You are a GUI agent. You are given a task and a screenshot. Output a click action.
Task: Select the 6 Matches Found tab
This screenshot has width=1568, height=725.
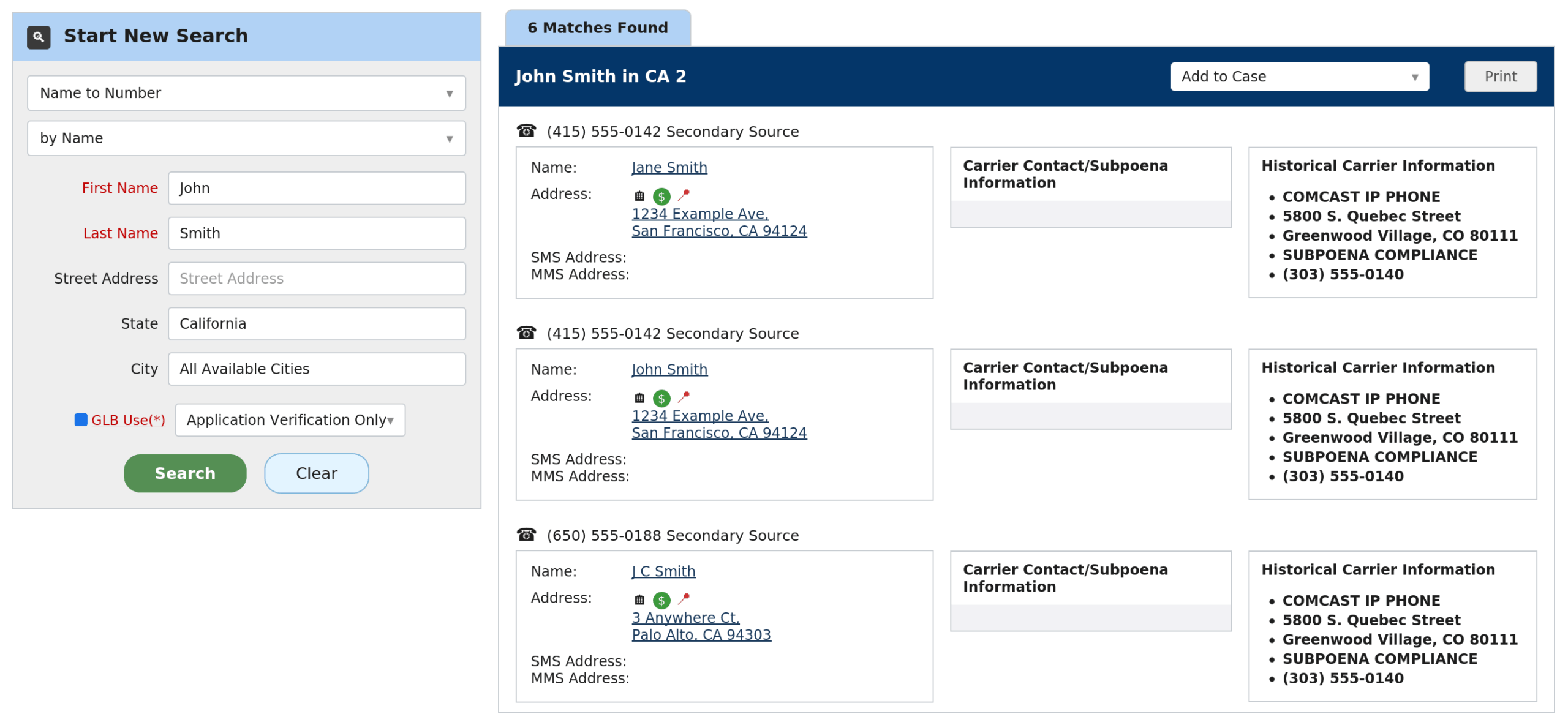click(597, 28)
